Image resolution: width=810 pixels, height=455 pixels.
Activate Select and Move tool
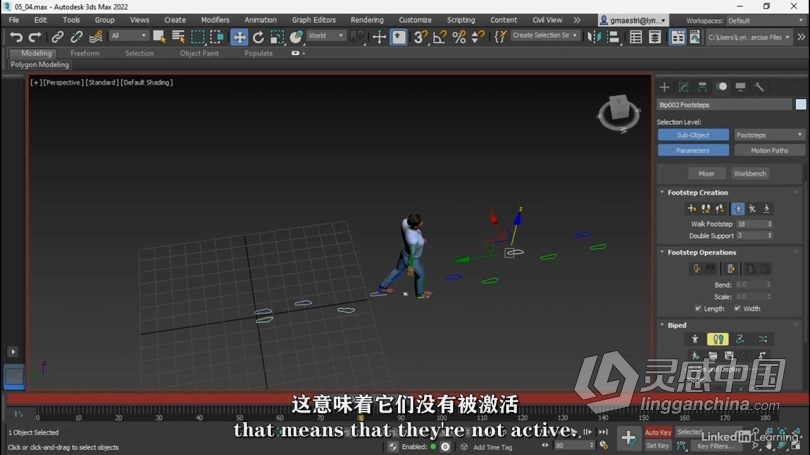239,37
